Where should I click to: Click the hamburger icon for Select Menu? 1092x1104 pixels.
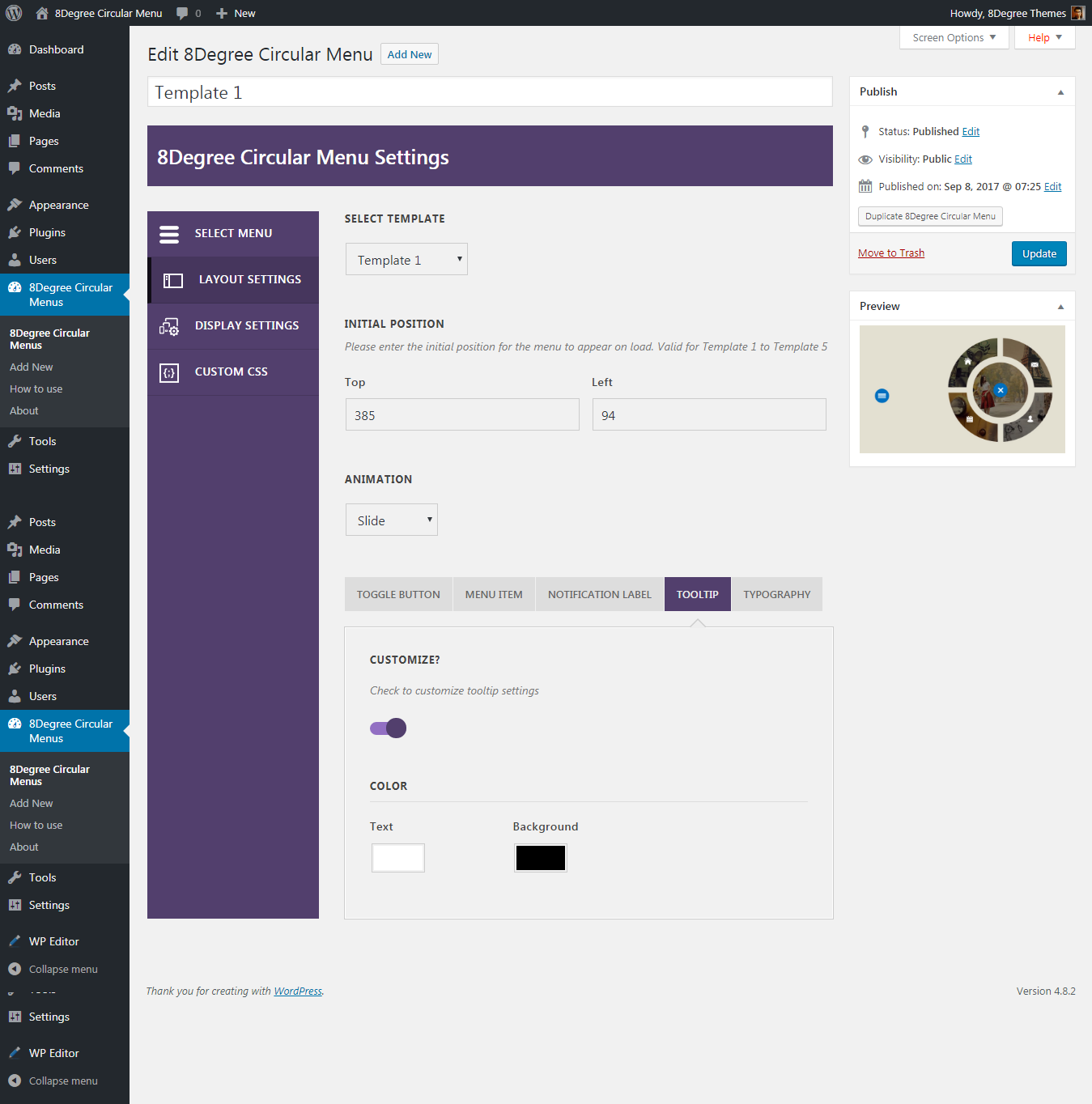tap(169, 234)
